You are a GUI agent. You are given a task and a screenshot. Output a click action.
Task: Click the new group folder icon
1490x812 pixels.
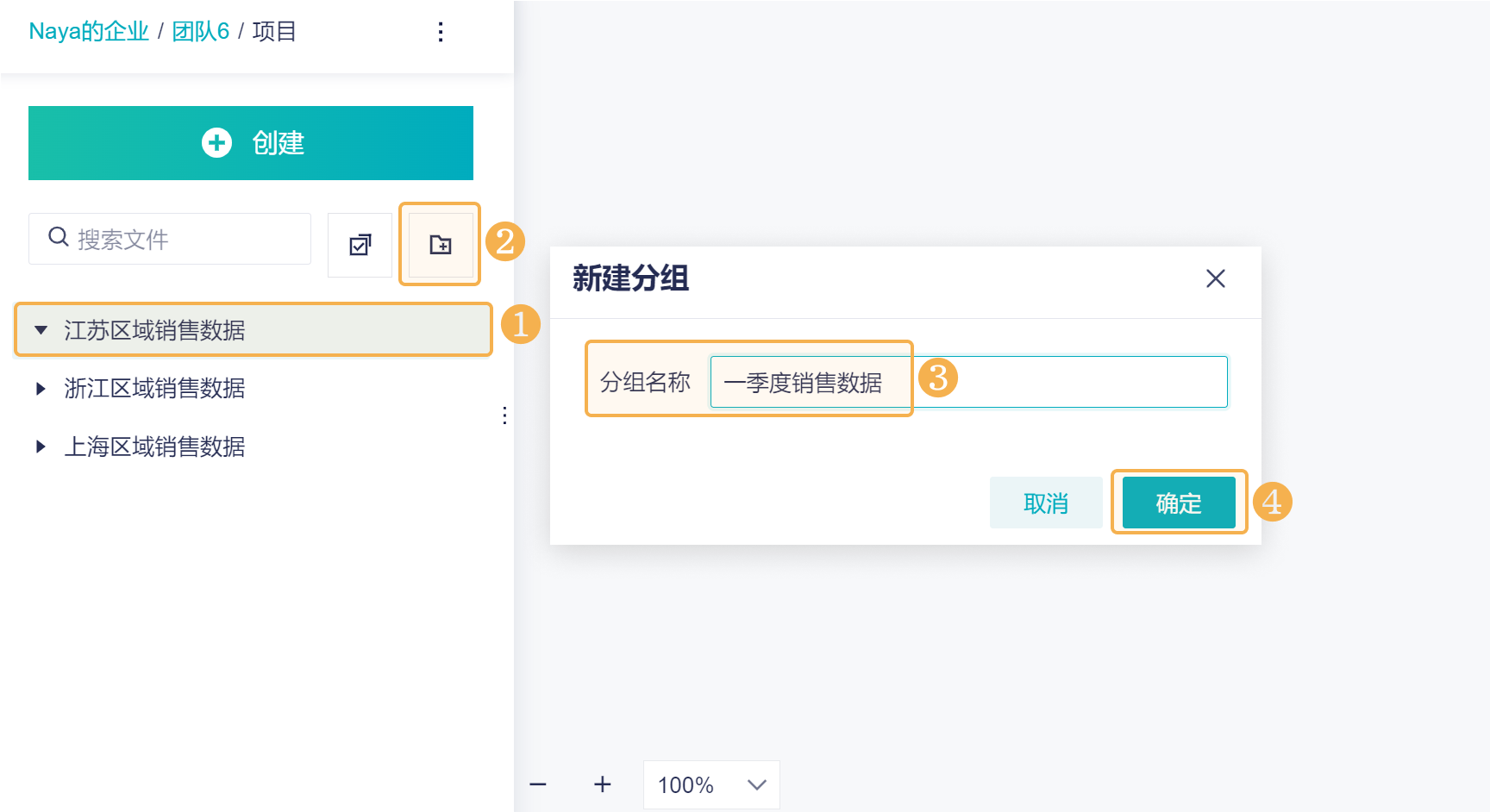click(x=441, y=245)
